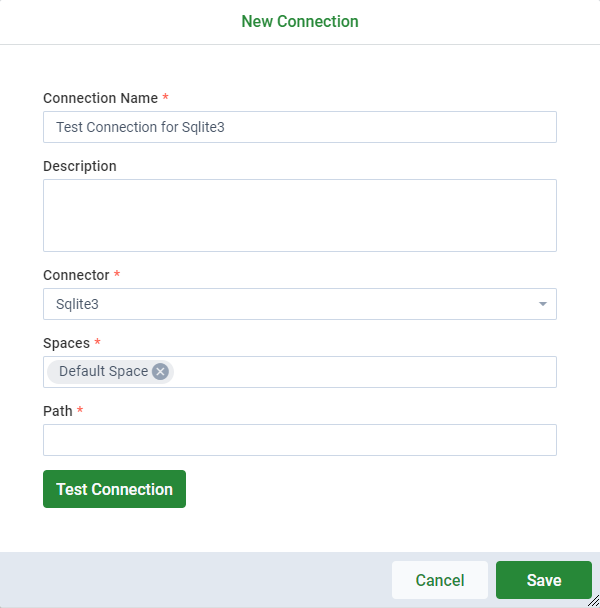Click the dialog resize handle icon
This screenshot has width=600, height=608.
tap(594, 602)
